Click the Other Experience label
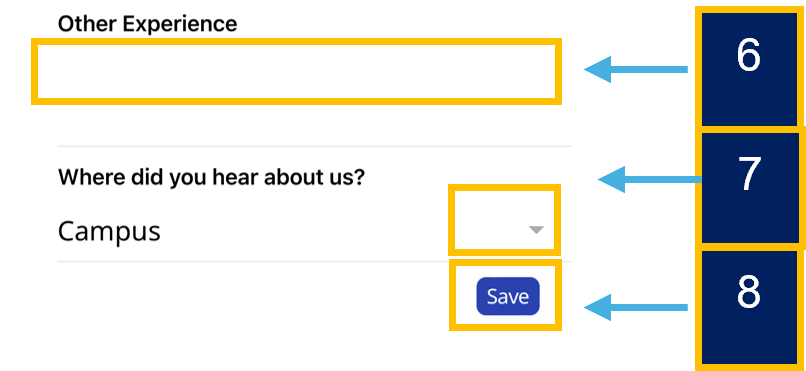 [x=148, y=24]
